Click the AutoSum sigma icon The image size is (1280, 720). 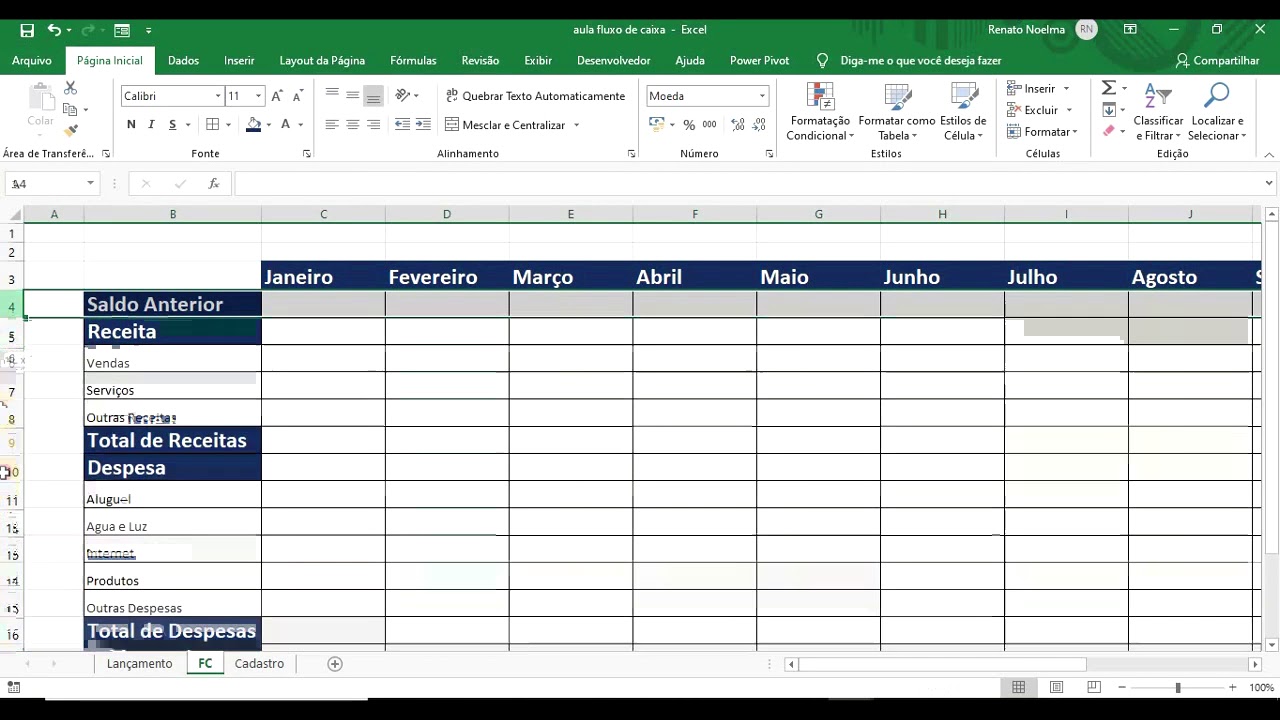click(1109, 88)
